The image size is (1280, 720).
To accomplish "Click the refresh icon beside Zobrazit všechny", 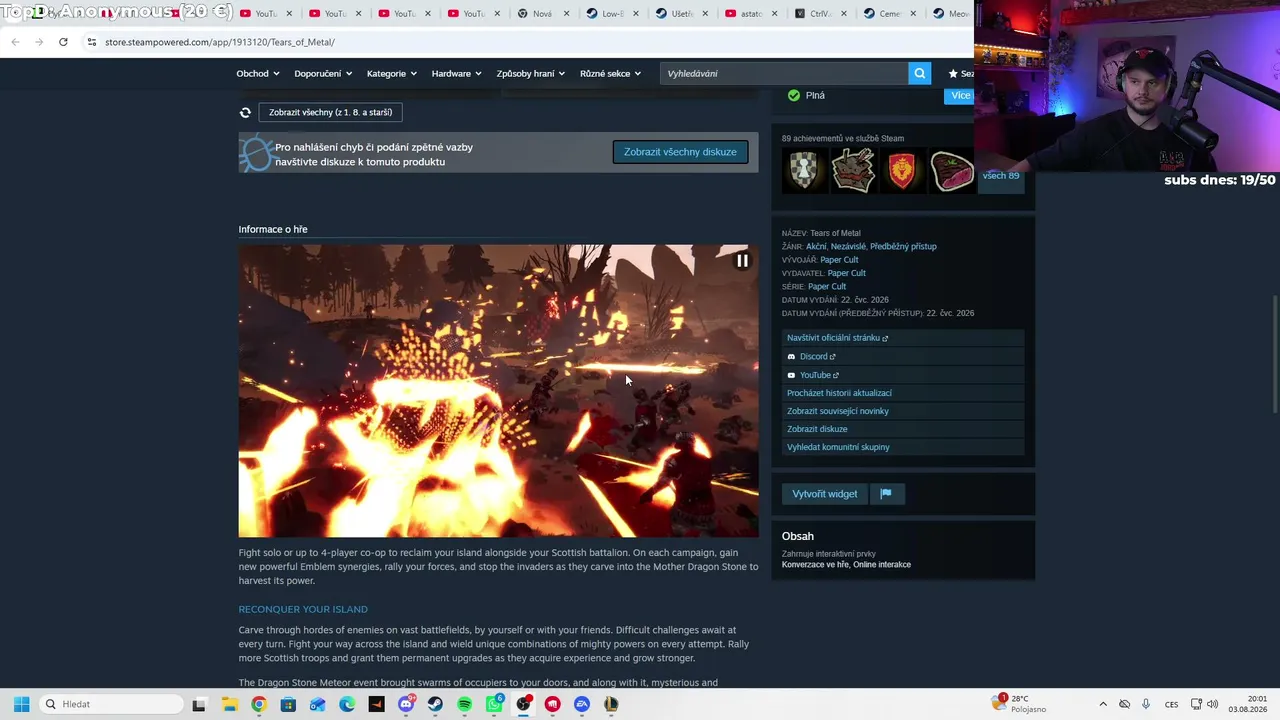I will 245,113.
